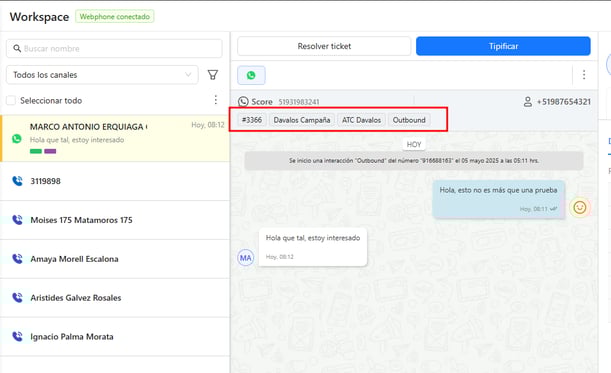Click the Resolver ticket button
This screenshot has width=611, height=373.
tap(324, 46)
